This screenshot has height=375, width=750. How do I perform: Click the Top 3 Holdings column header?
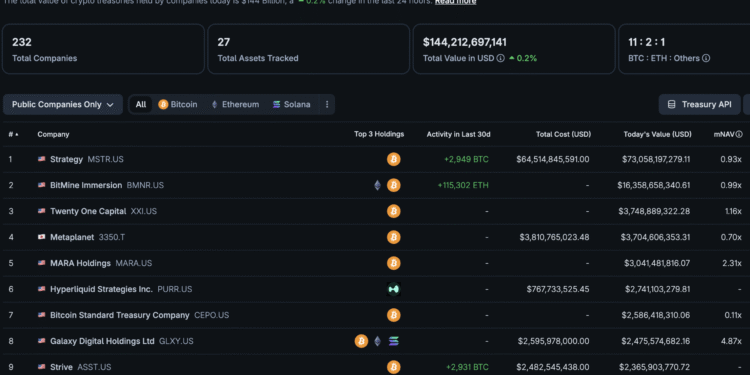[379, 134]
